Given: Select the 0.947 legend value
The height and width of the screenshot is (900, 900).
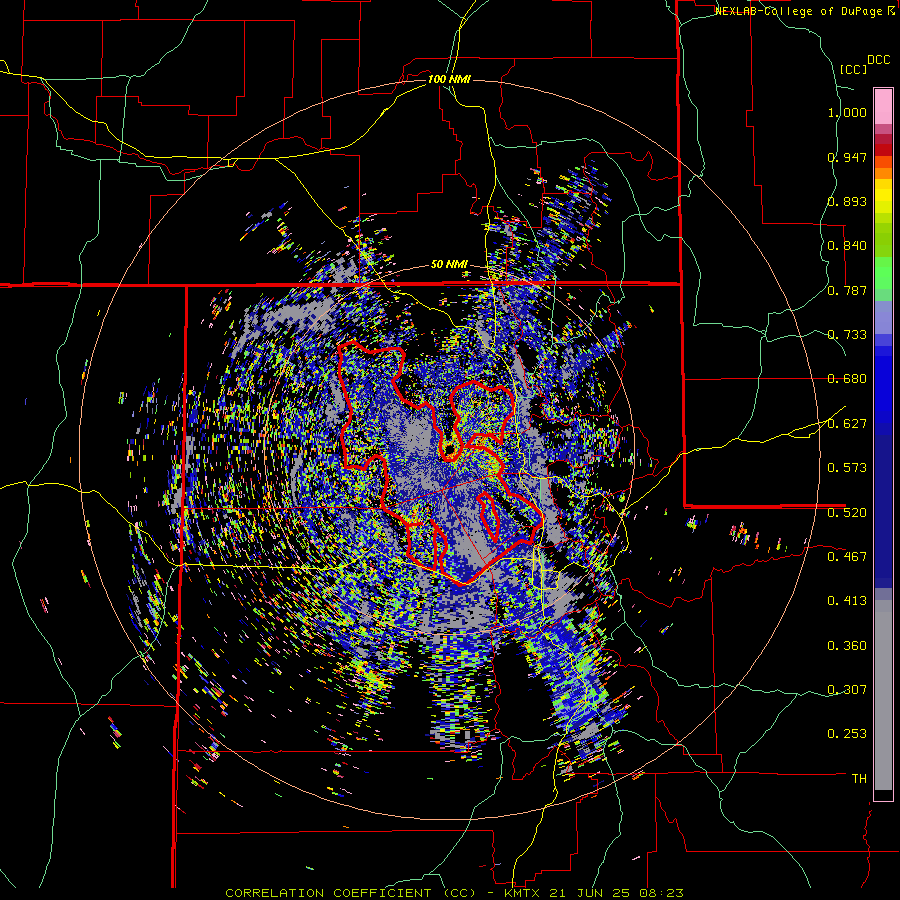Looking at the screenshot, I should (x=847, y=157).
